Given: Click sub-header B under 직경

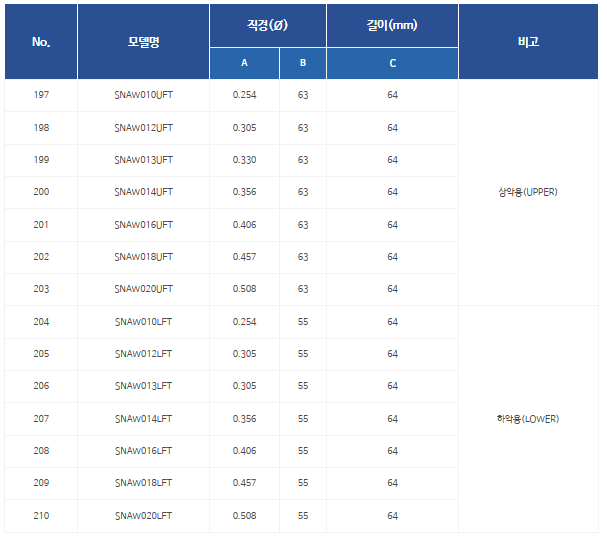Looking at the screenshot, I should click(302, 63).
